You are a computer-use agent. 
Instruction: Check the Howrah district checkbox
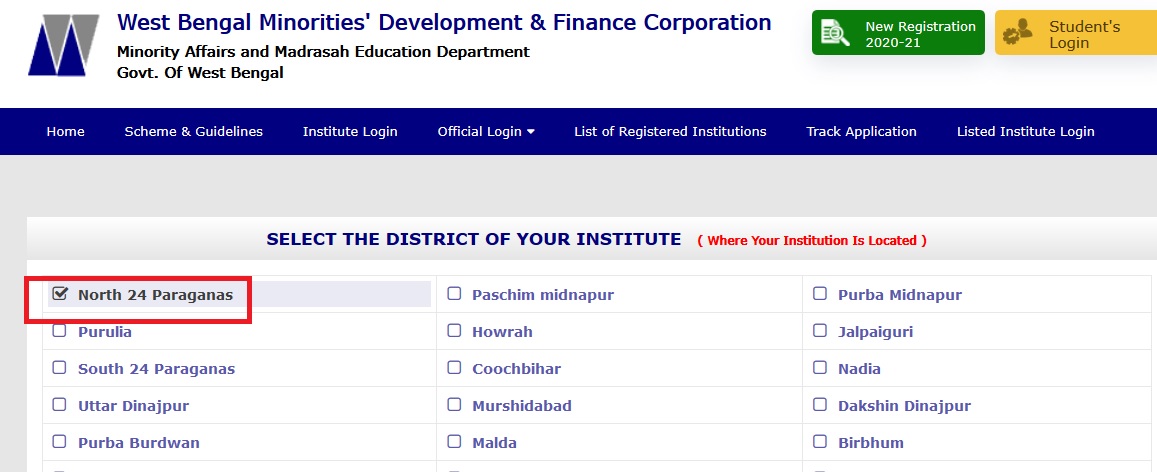[x=454, y=331]
